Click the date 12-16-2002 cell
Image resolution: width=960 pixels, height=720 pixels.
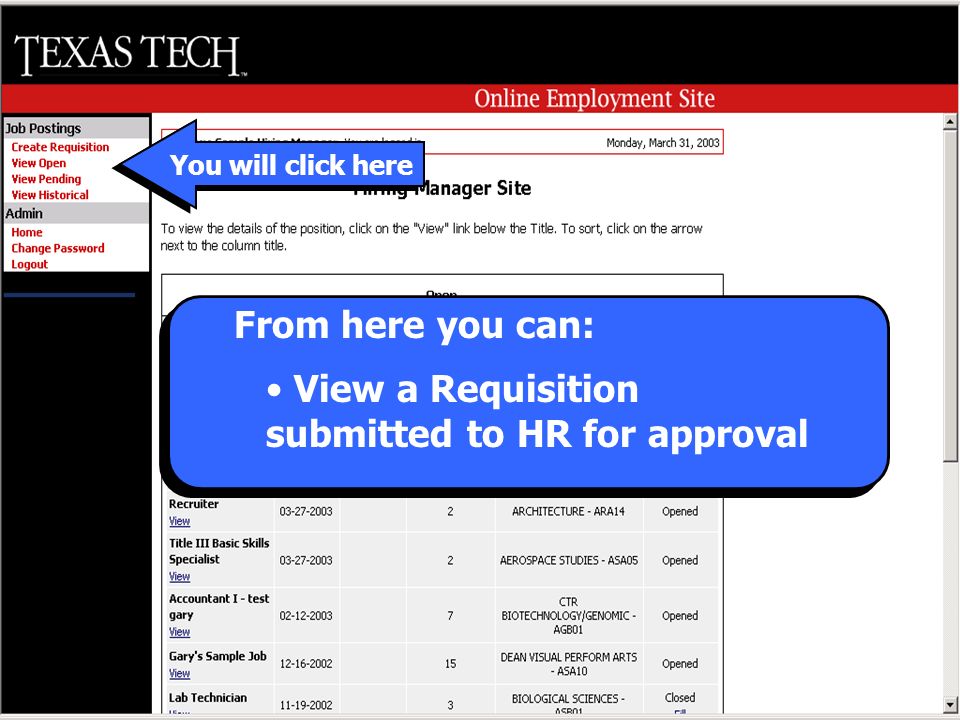[306, 663]
